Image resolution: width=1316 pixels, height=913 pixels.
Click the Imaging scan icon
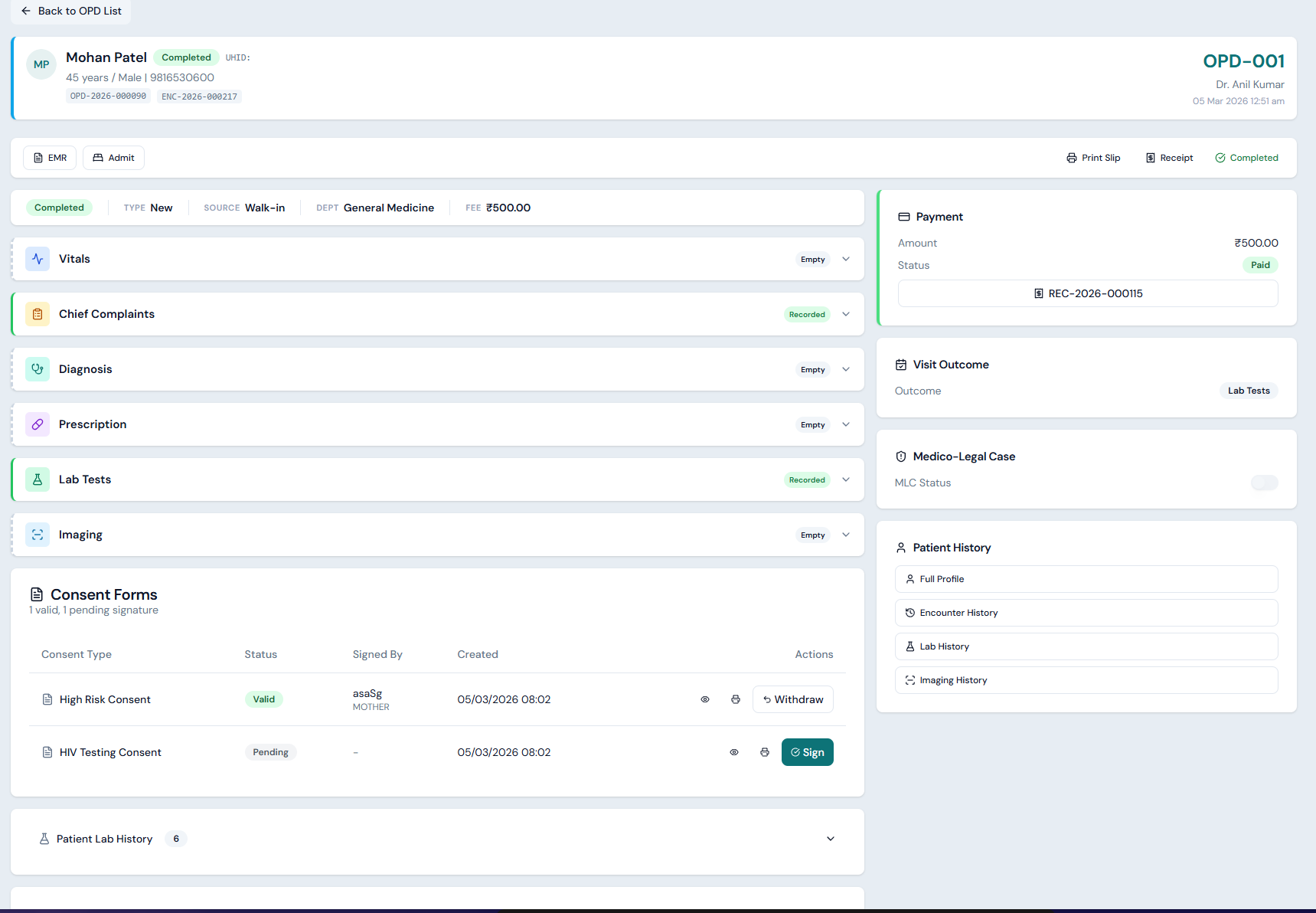click(x=37, y=535)
